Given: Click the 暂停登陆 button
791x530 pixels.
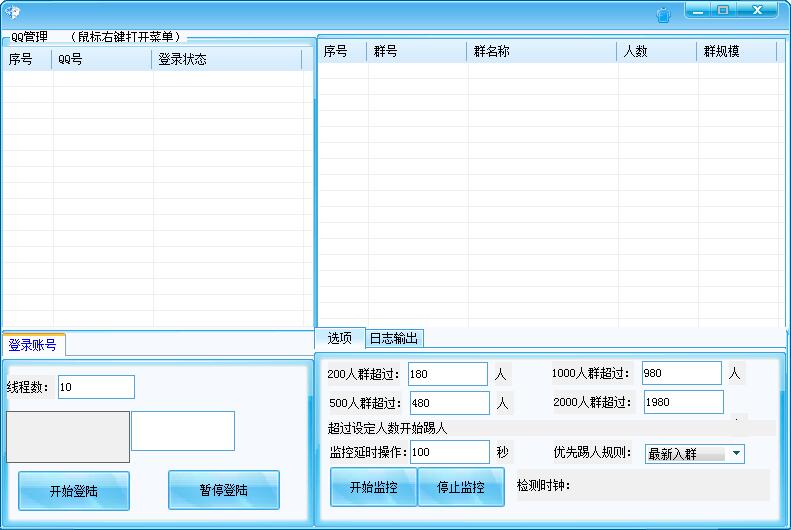Looking at the screenshot, I should coord(223,490).
